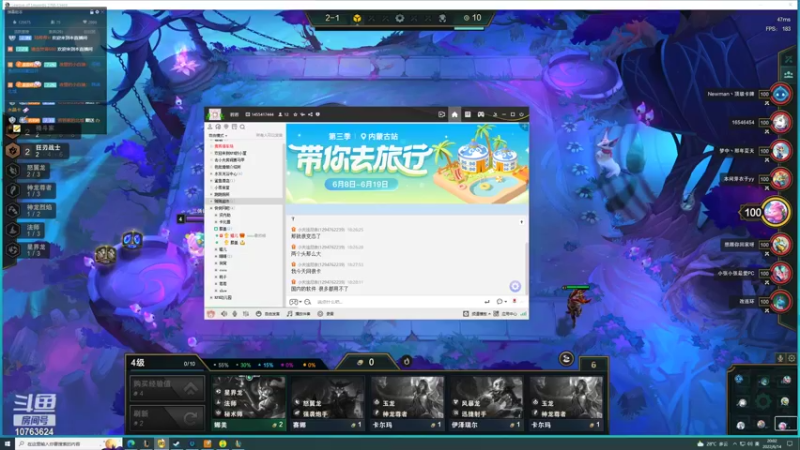Click the minimap in the bottom-right corner
The height and width of the screenshot is (450, 800).
(x=763, y=401)
